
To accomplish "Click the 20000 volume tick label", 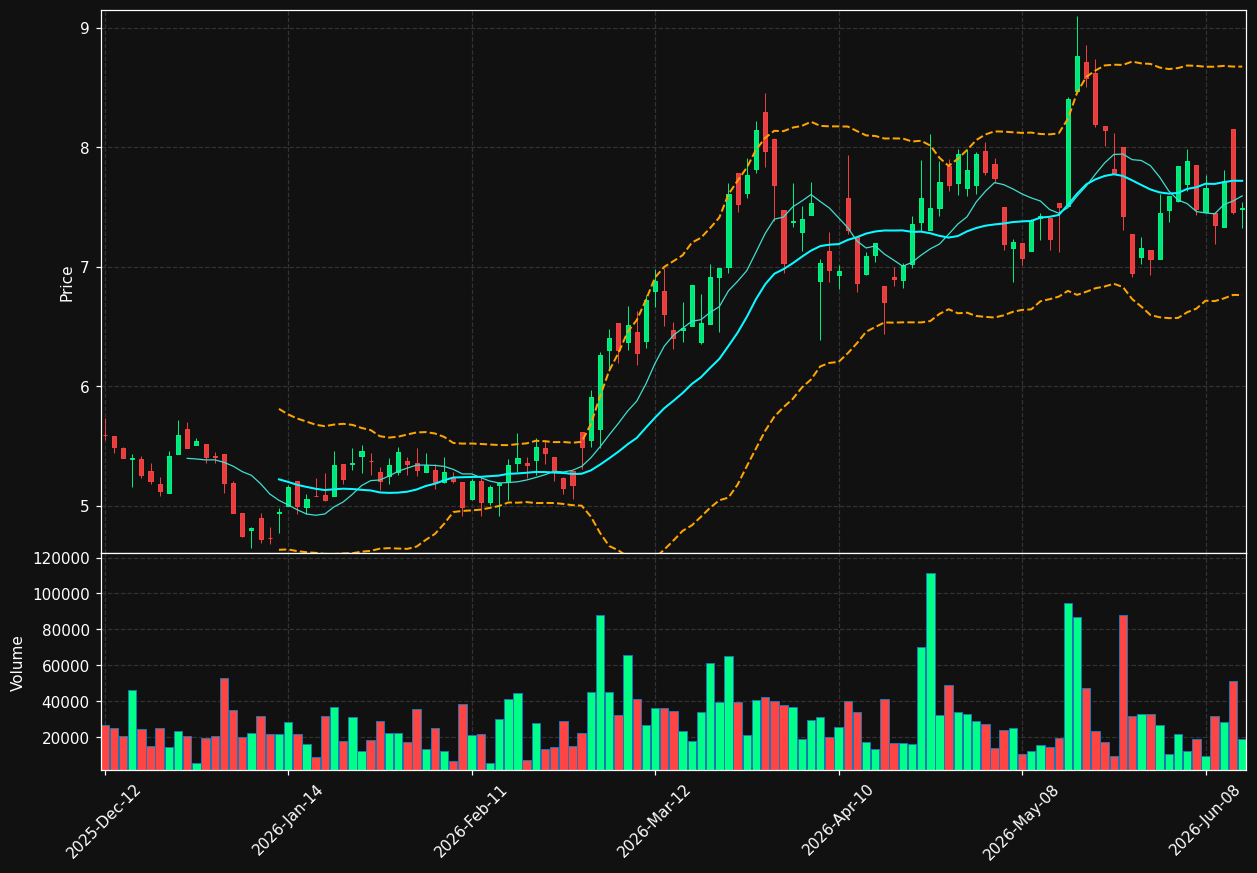I will click(66, 738).
